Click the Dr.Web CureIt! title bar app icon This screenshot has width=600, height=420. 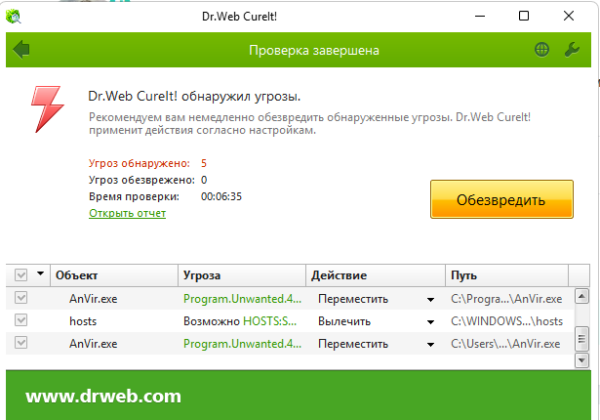pyautogui.click(x=14, y=16)
